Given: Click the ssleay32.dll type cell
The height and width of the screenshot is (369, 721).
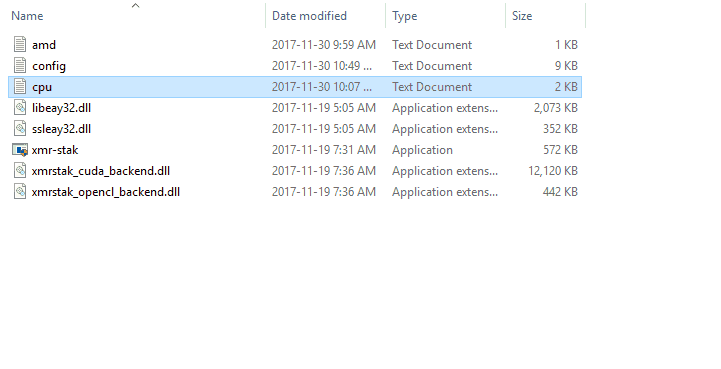Looking at the screenshot, I should [x=445, y=129].
